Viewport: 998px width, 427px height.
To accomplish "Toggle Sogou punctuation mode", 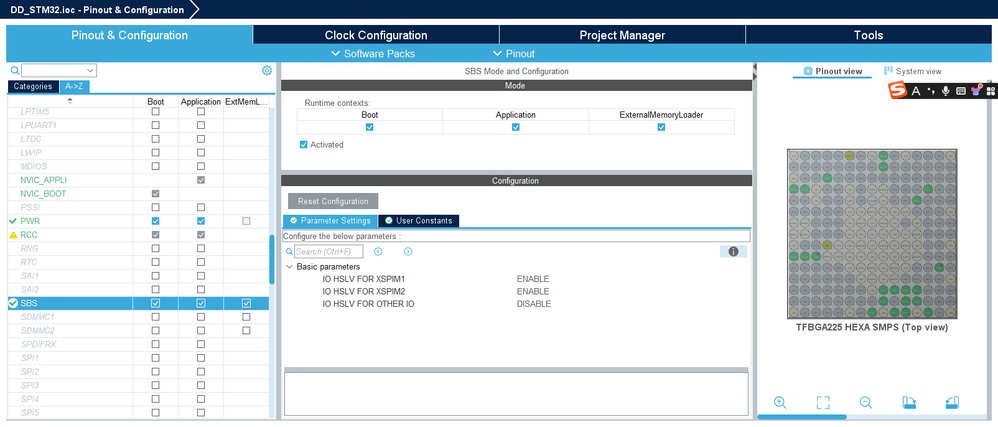I will (932, 91).
